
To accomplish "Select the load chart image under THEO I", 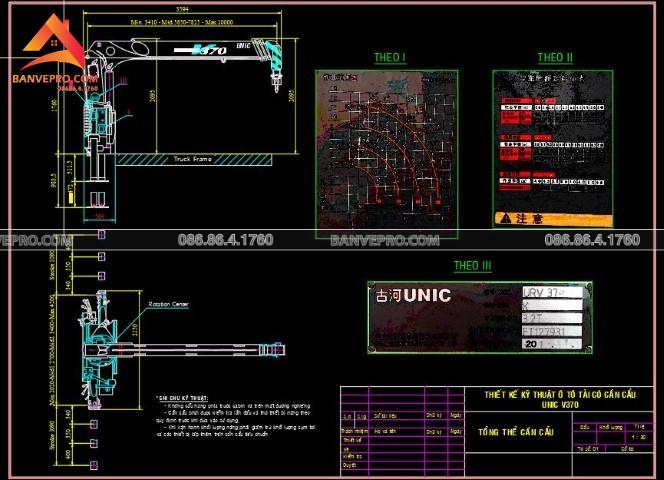I will [x=387, y=154].
